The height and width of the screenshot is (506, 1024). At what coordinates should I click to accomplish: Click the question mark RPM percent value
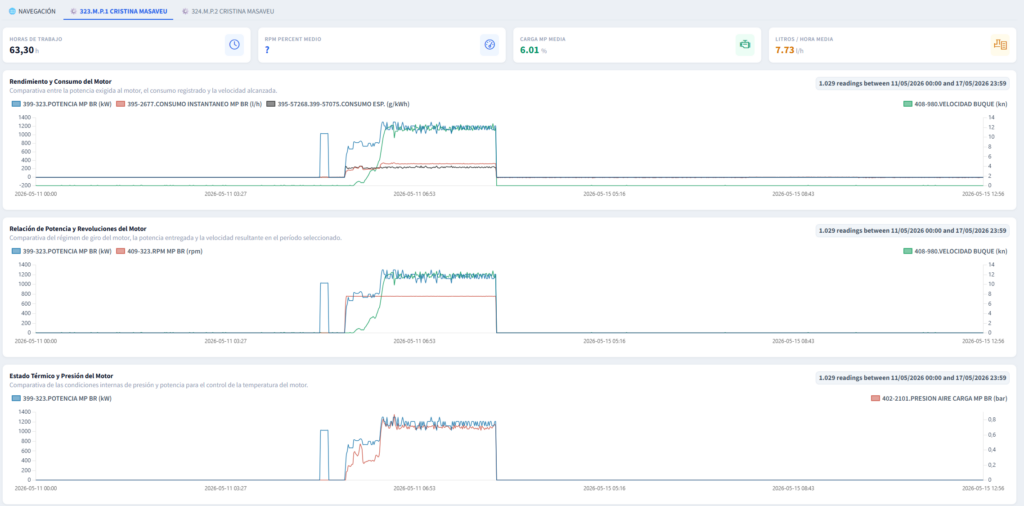click(x=267, y=50)
